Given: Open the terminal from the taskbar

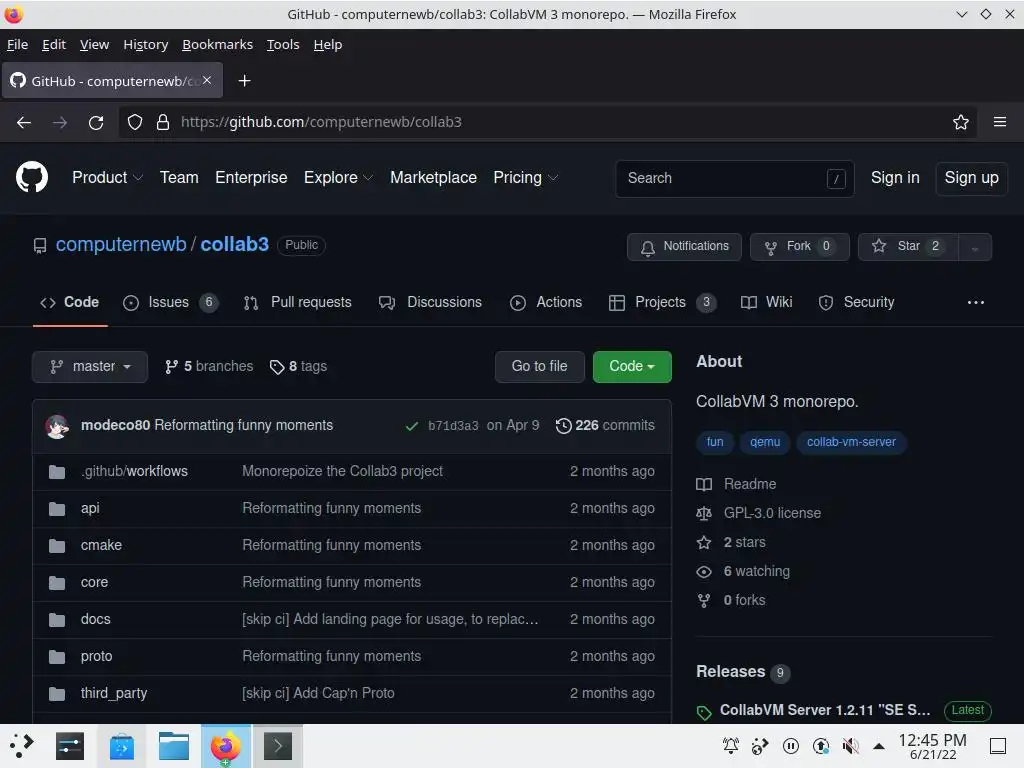Looking at the screenshot, I should tap(278, 746).
